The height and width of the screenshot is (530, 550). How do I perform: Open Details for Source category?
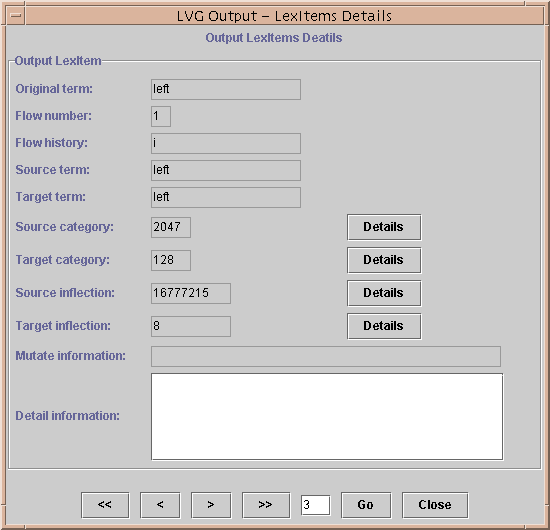[x=384, y=227]
